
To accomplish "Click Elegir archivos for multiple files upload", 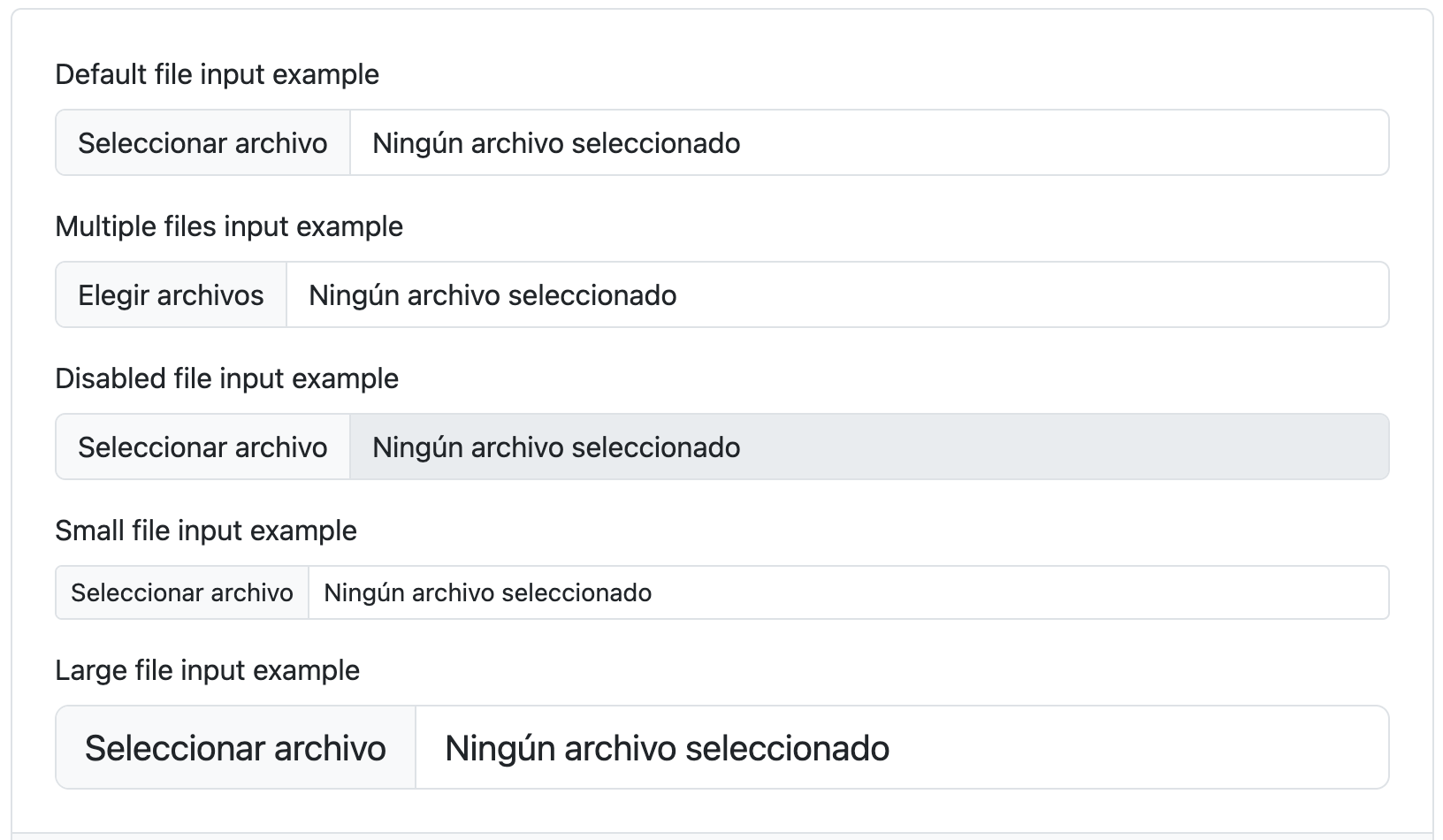I will click(x=170, y=294).
